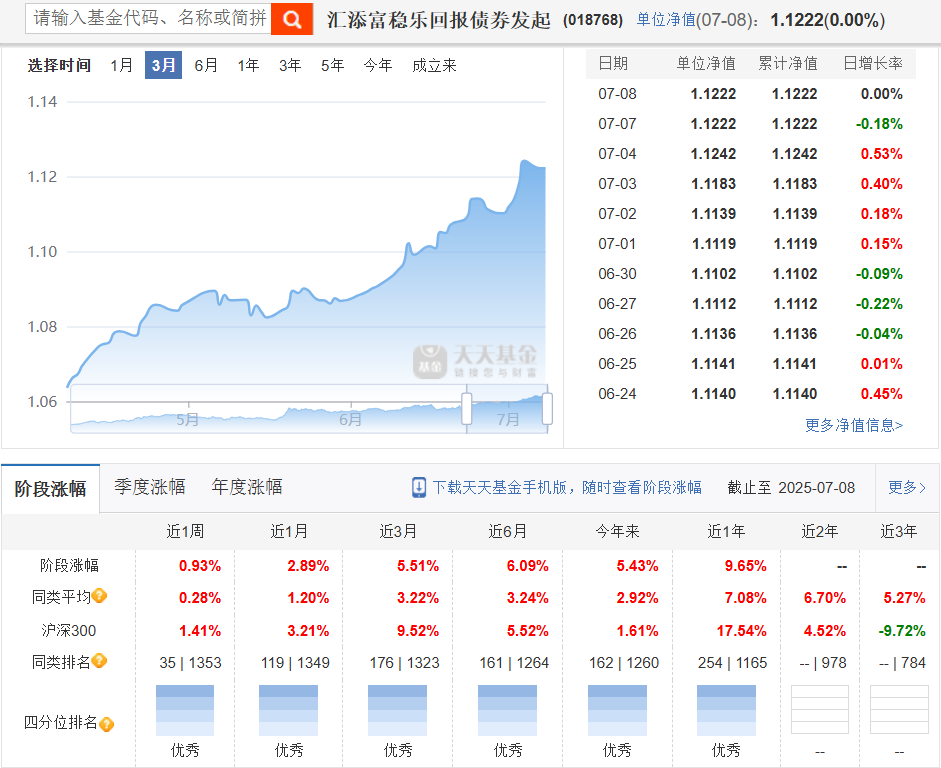This screenshot has height=768, width=941.
Task: Open 下载天天基金手机版 link
Action: click(x=567, y=487)
